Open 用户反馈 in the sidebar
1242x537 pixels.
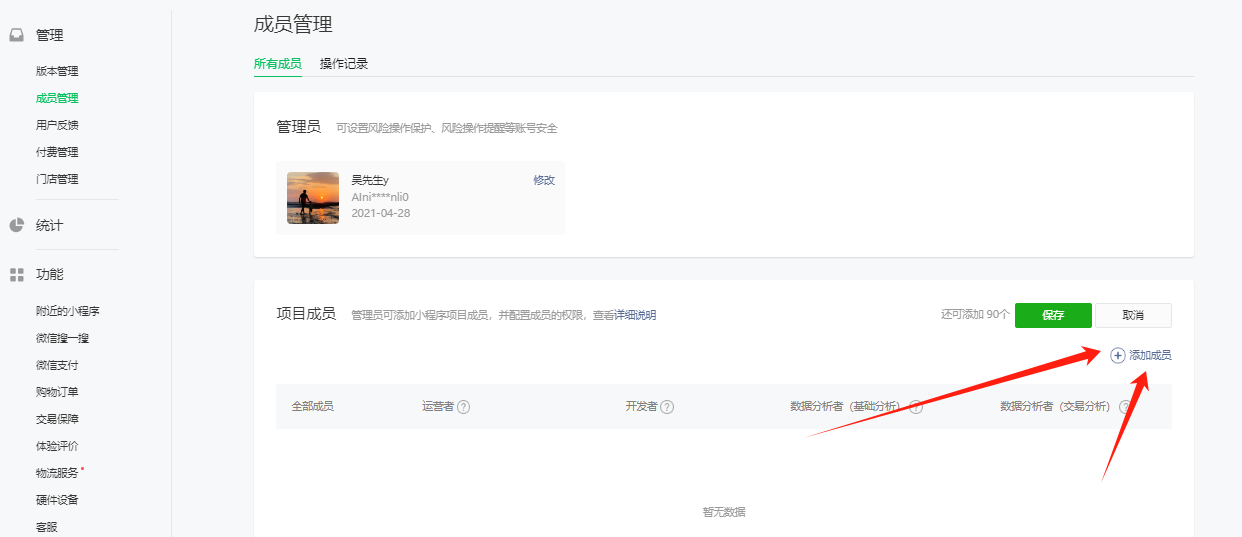[57, 125]
